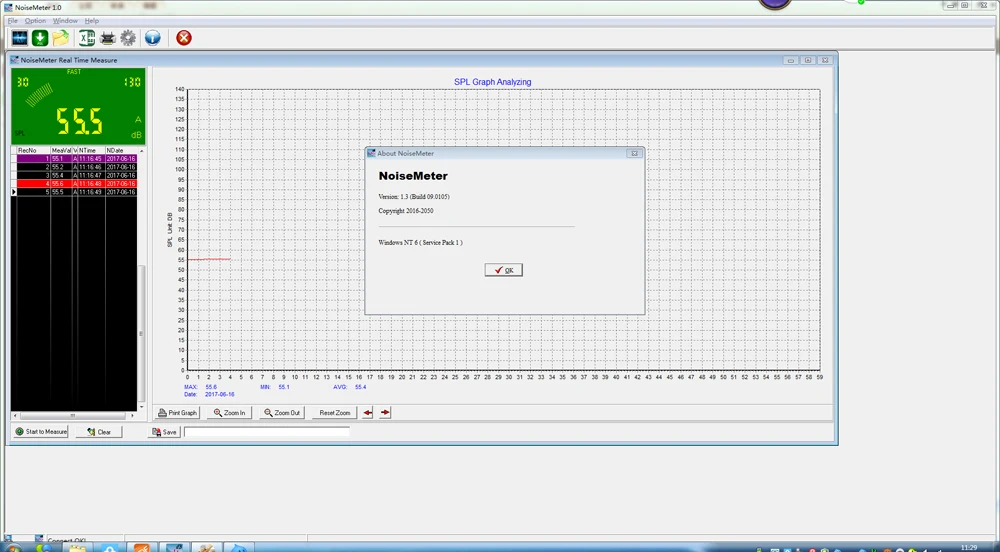Click the NDate column header
This screenshot has width=1000, height=552.
pos(121,150)
